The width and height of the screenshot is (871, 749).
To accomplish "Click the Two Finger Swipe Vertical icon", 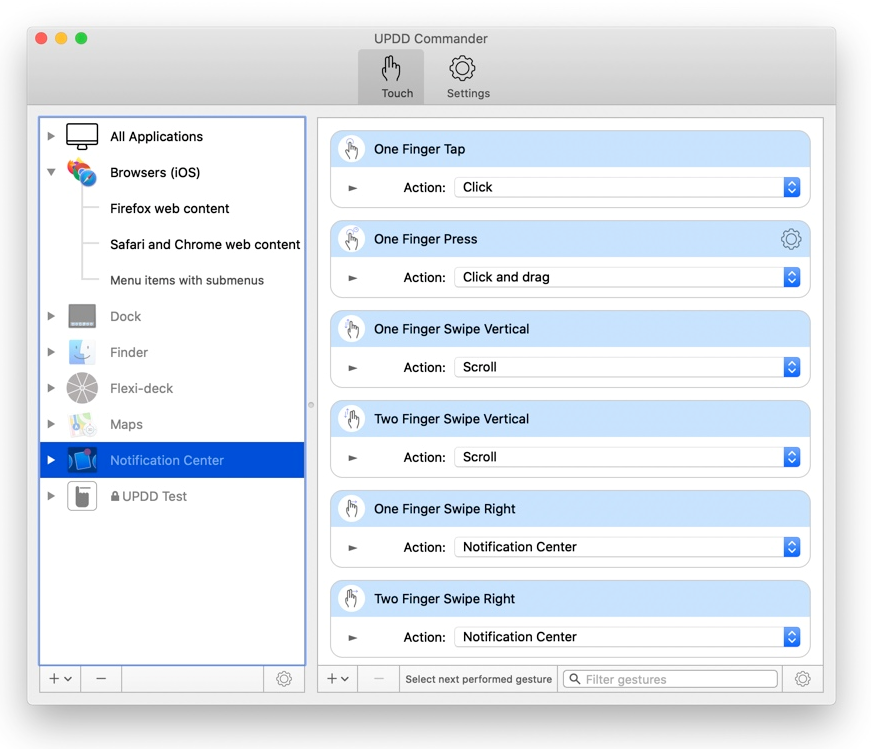I will click(352, 419).
